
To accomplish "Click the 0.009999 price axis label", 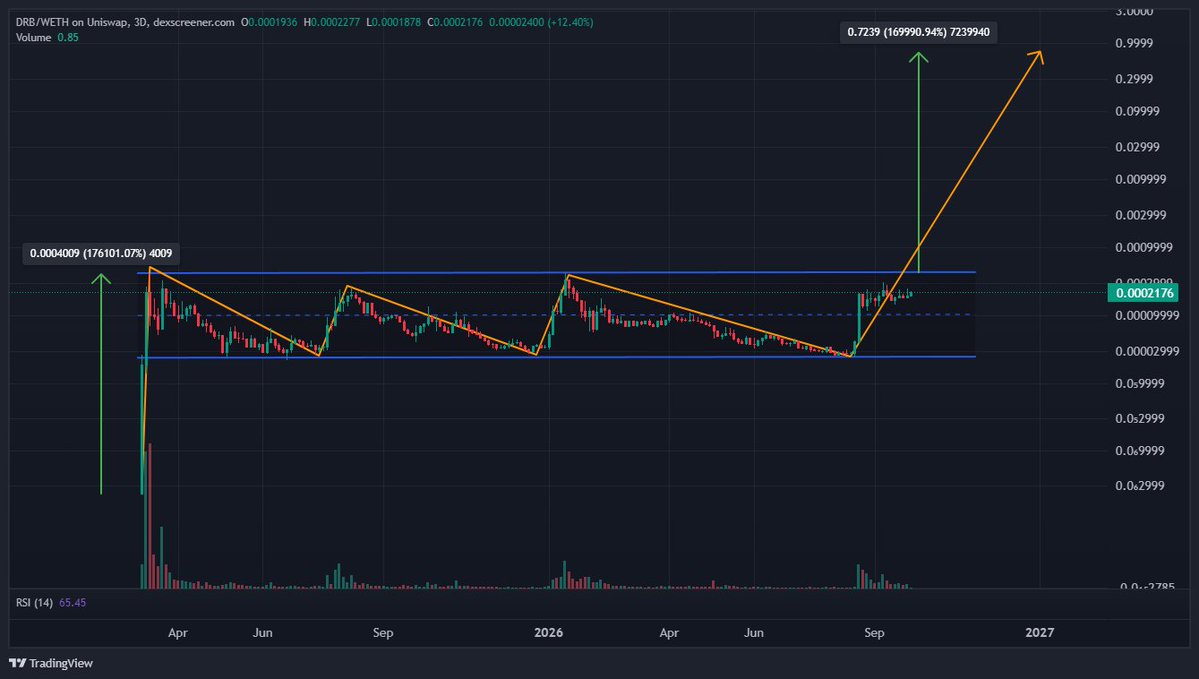I will click(1141, 180).
